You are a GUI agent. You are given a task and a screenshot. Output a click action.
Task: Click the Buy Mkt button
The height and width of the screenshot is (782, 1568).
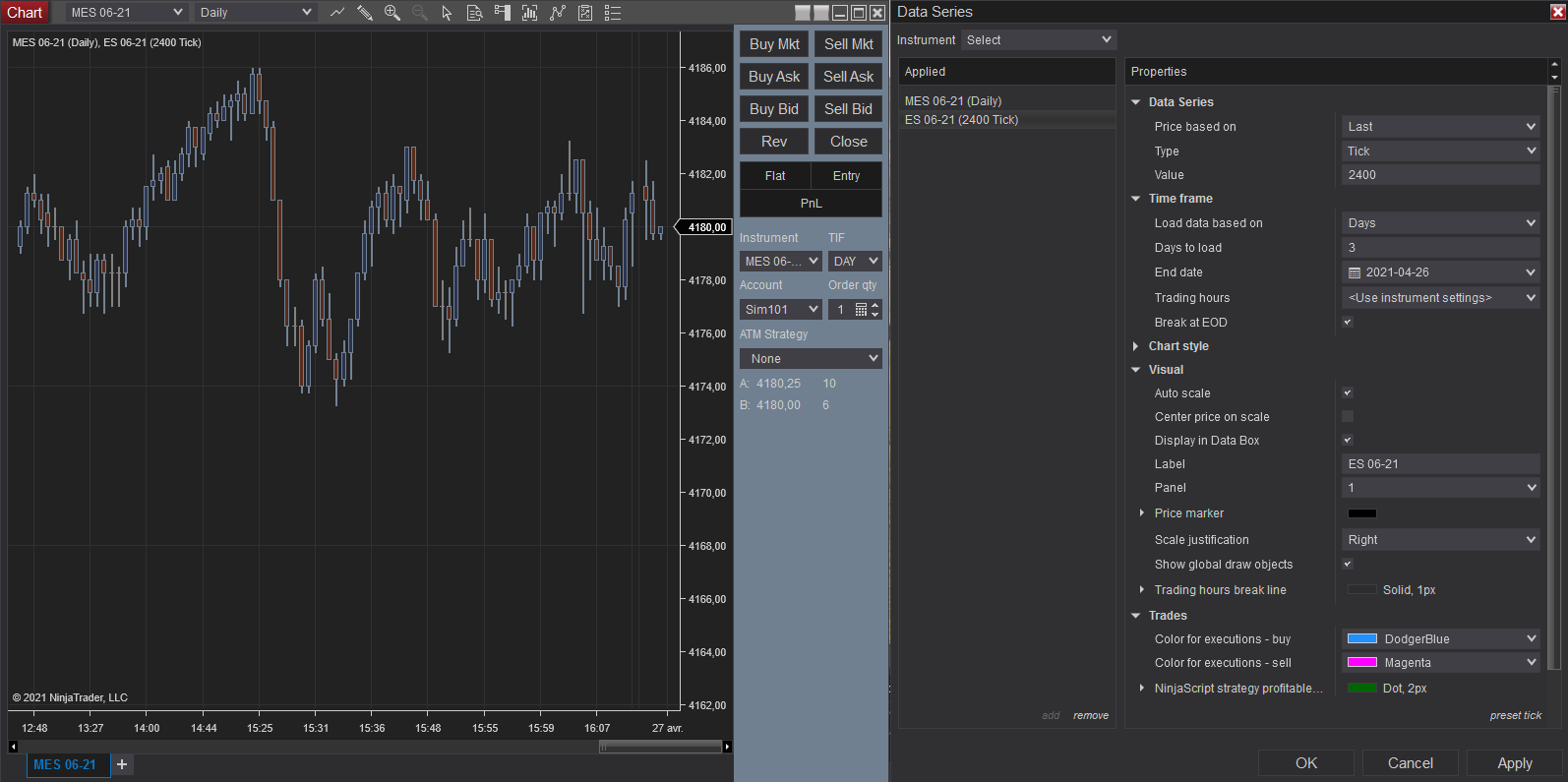[774, 44]
